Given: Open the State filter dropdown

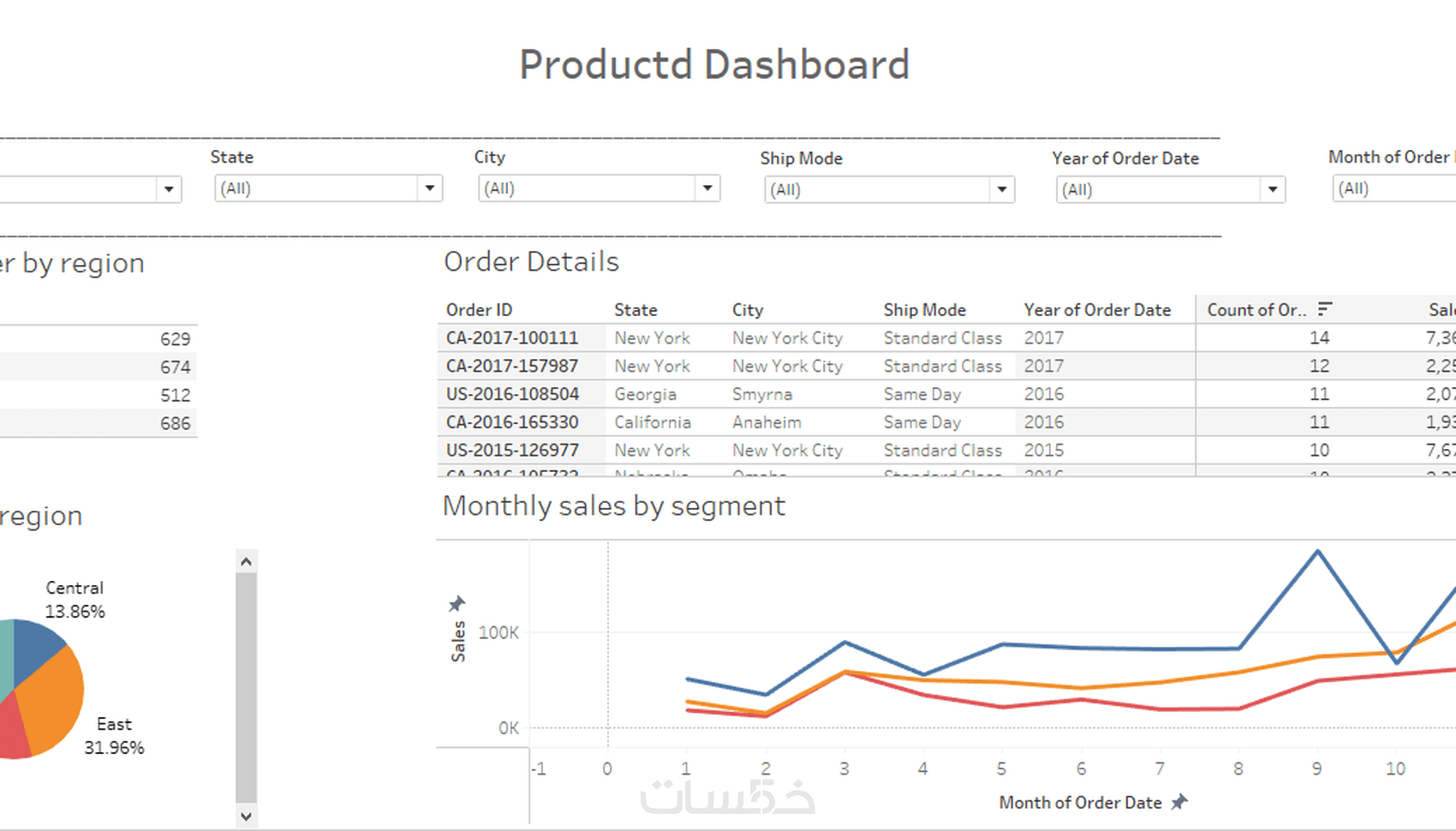Looking at the screenshot, I should coord(429,188).
